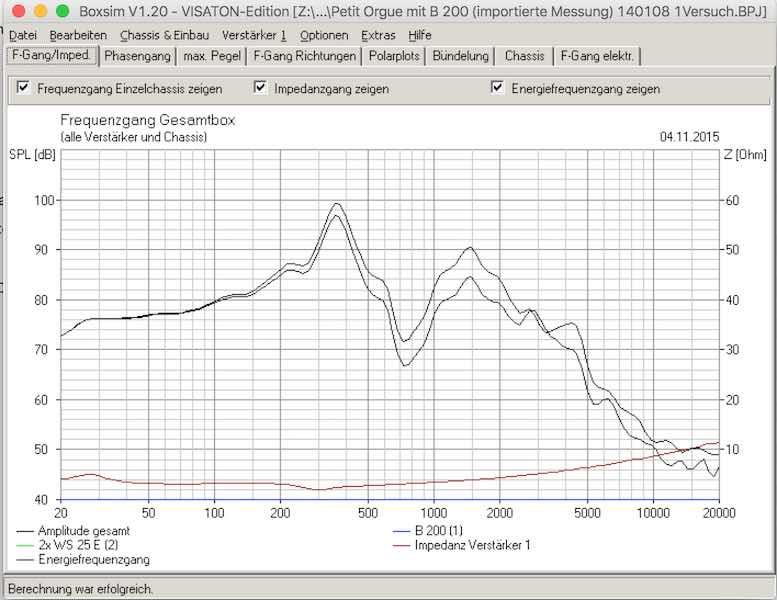The image size is (777, 600).
Task: Open the Chassis & Einbau menu
Action: [x=164, y=35]
